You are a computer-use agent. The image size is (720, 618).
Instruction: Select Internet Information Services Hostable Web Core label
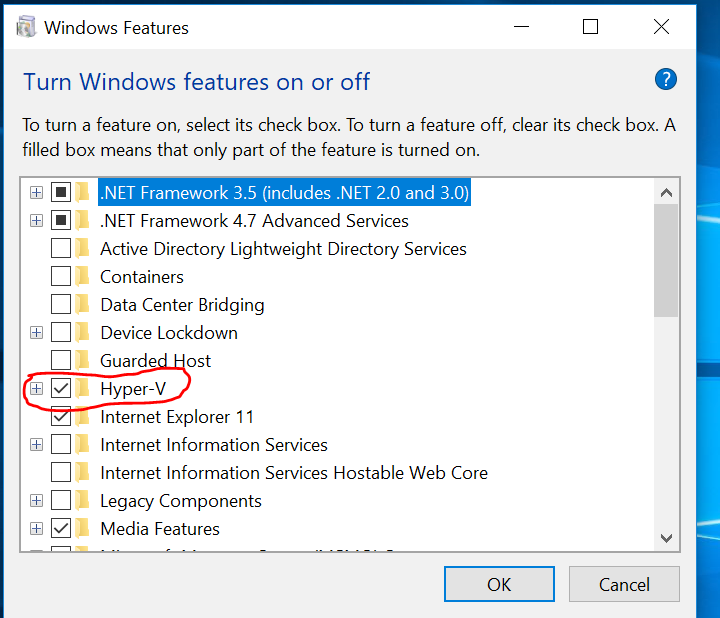pos(294,473)
